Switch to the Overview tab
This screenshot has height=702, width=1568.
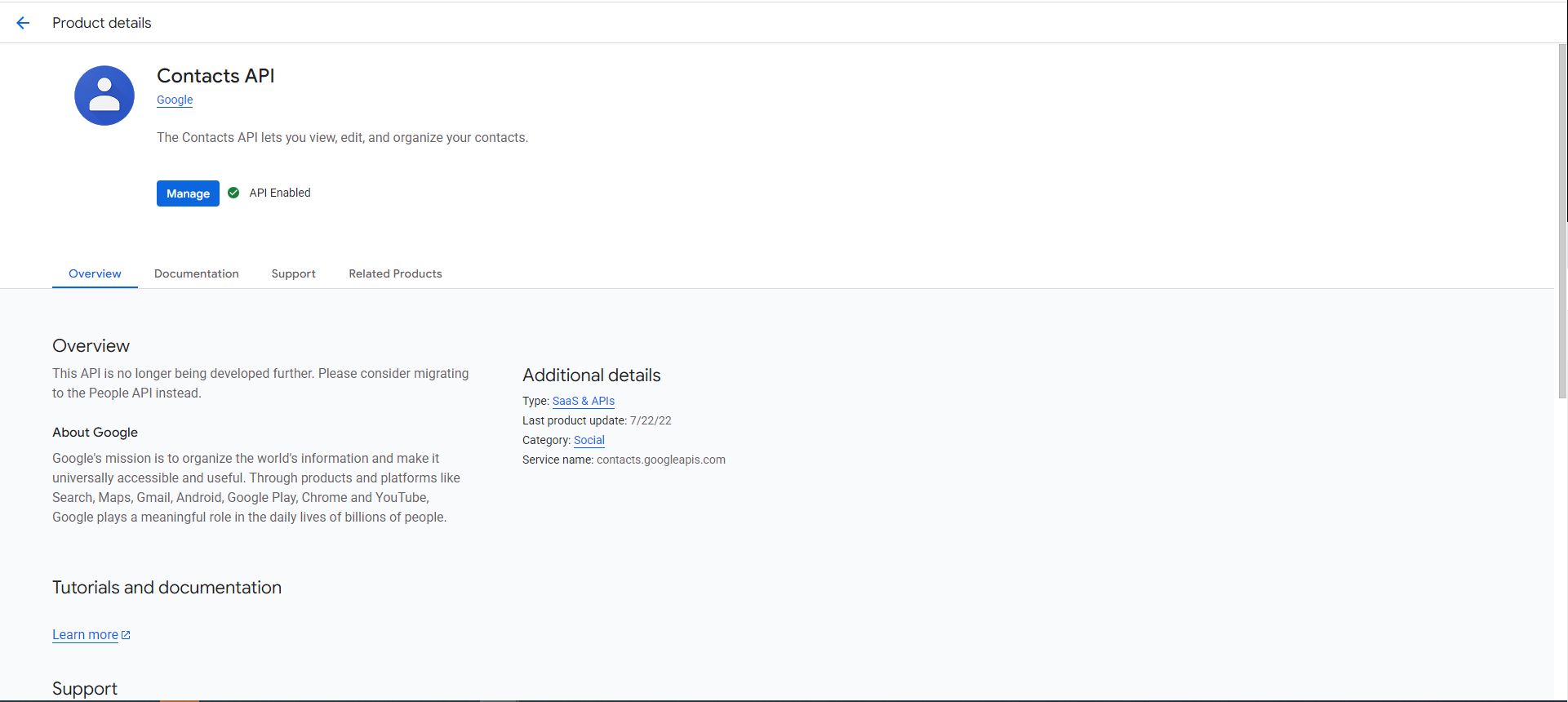[95, 273]
